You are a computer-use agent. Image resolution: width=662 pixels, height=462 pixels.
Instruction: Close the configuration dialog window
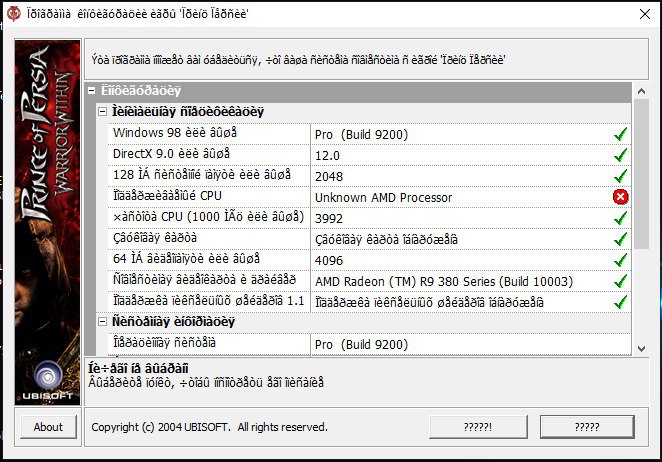645,14
